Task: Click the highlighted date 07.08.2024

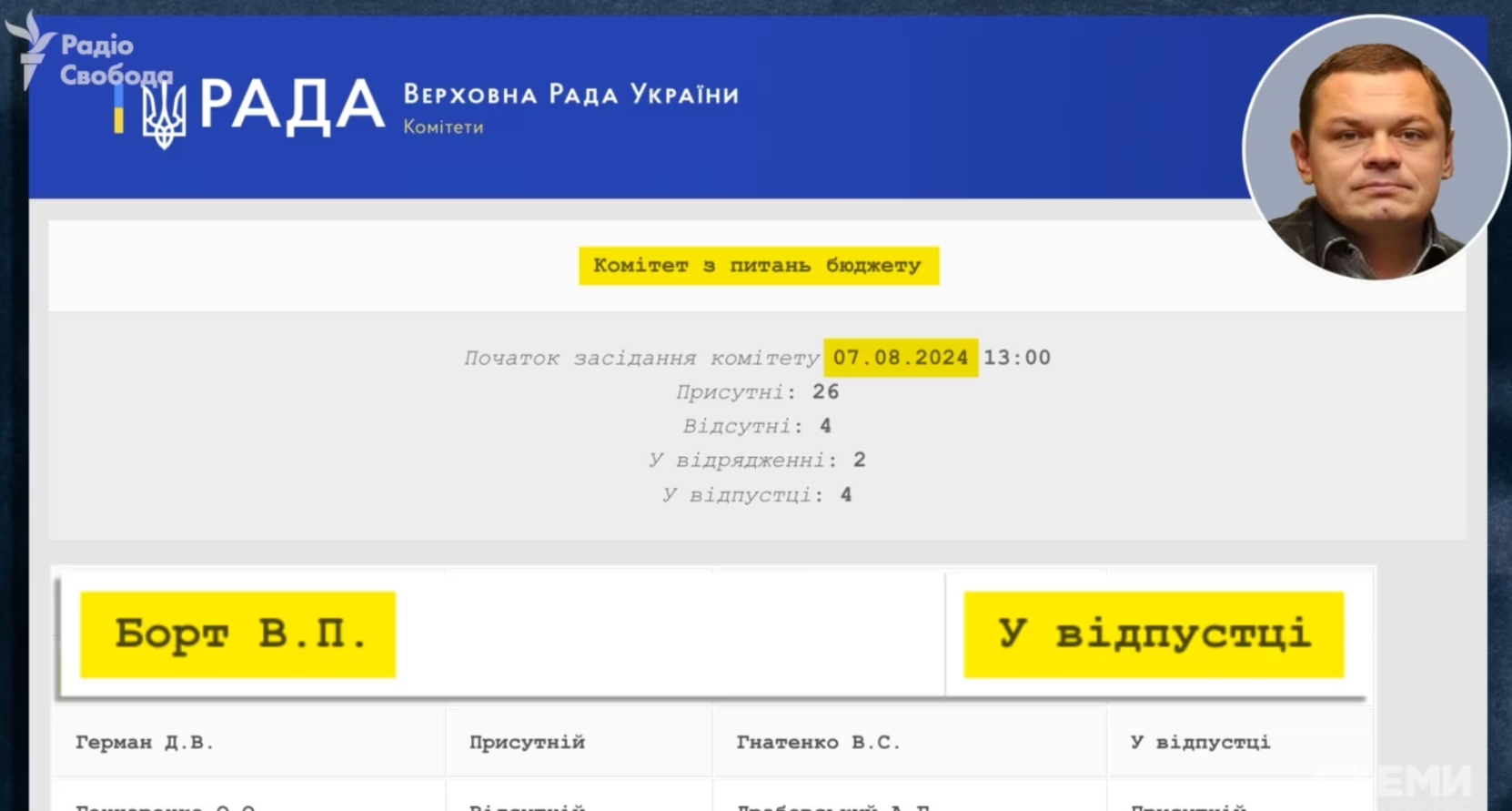Action: point(900,358)
